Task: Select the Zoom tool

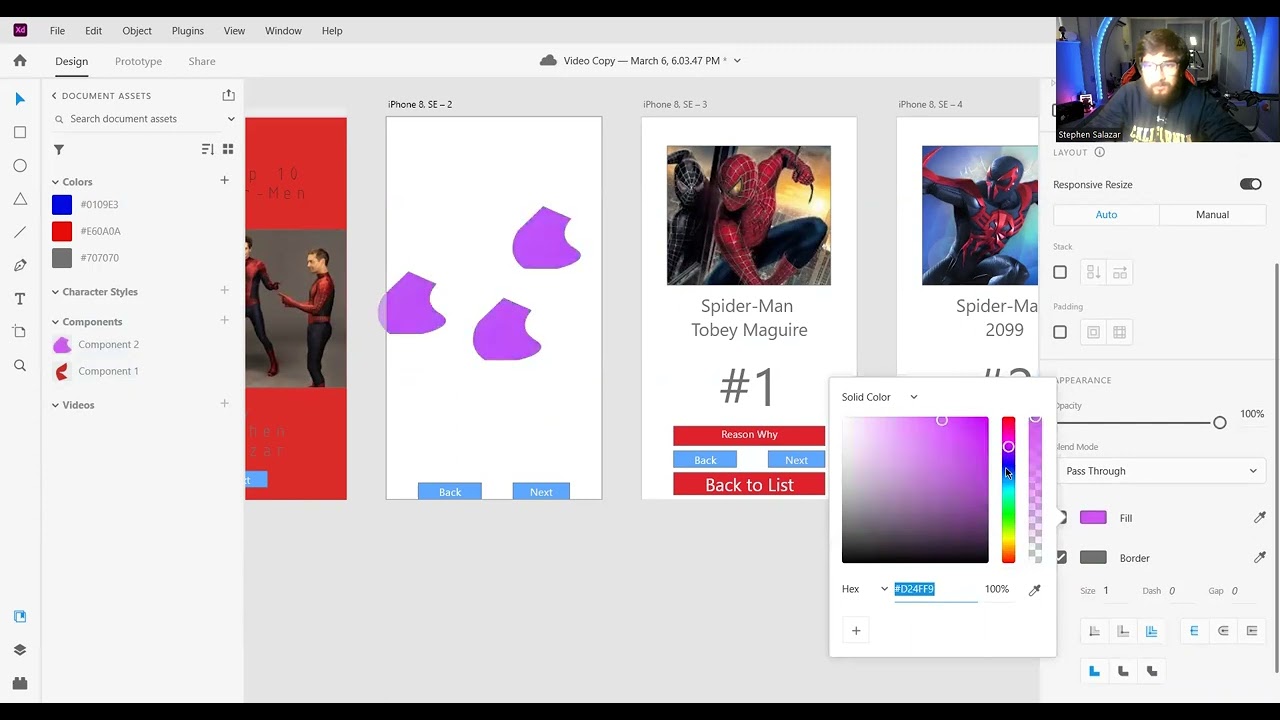Action: pyautogui.click(x=20, y=366)
